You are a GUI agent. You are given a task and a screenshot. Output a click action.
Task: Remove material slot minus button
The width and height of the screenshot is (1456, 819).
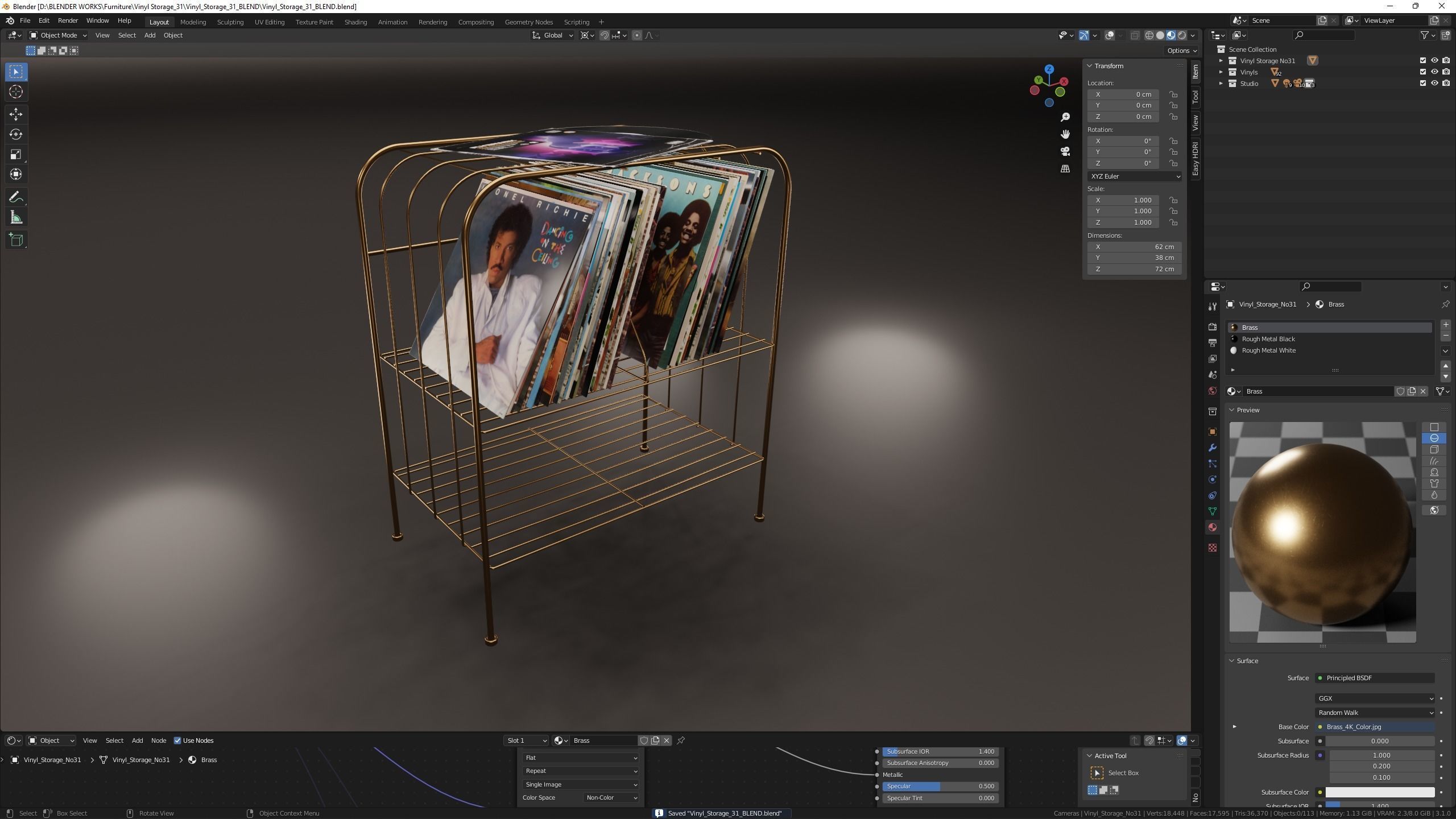click(x=1445, y=336)
